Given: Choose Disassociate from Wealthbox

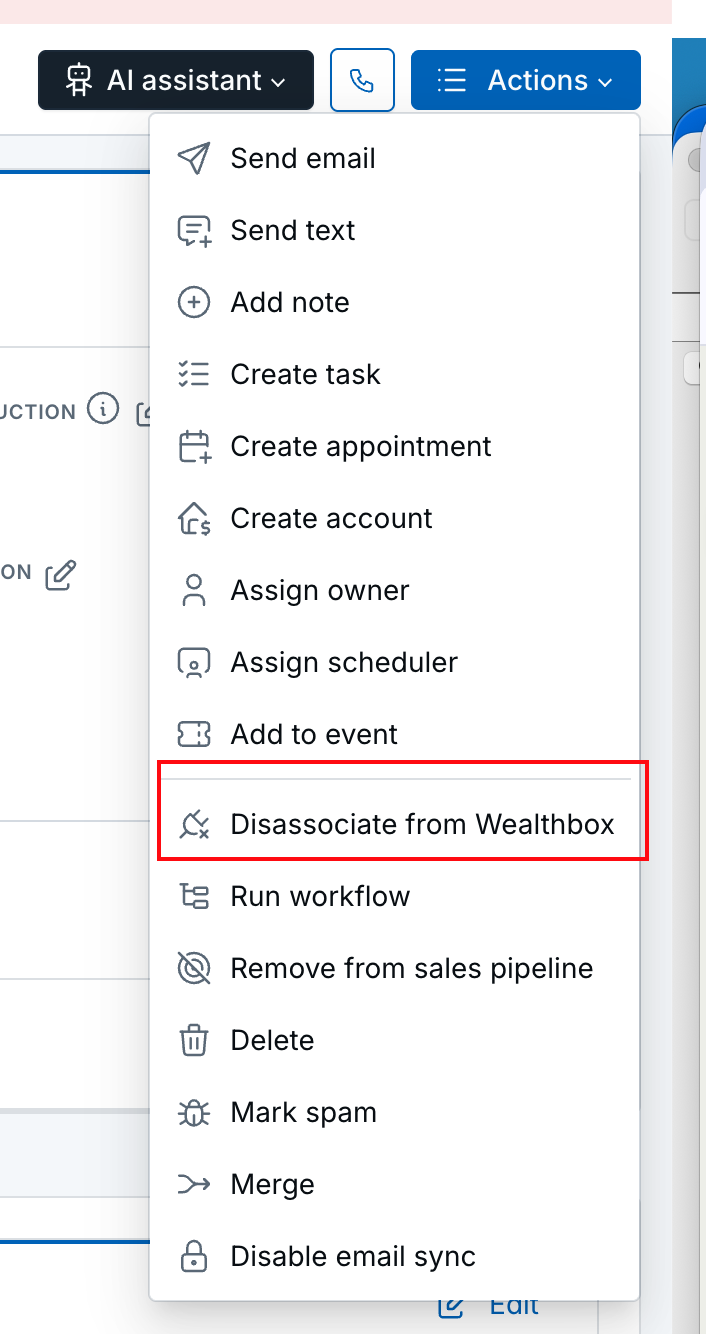Looking at the screenshot, I should (422, 824).
